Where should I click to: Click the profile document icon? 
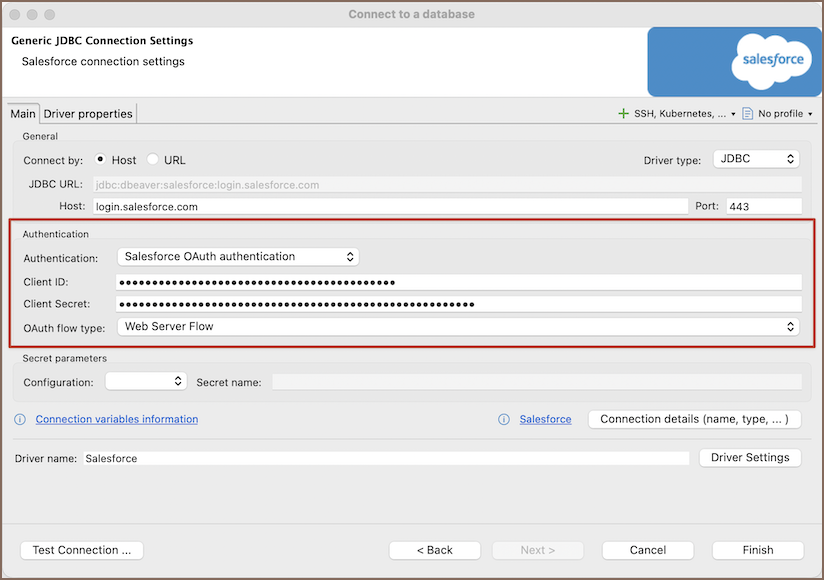[x=747, y=114]
